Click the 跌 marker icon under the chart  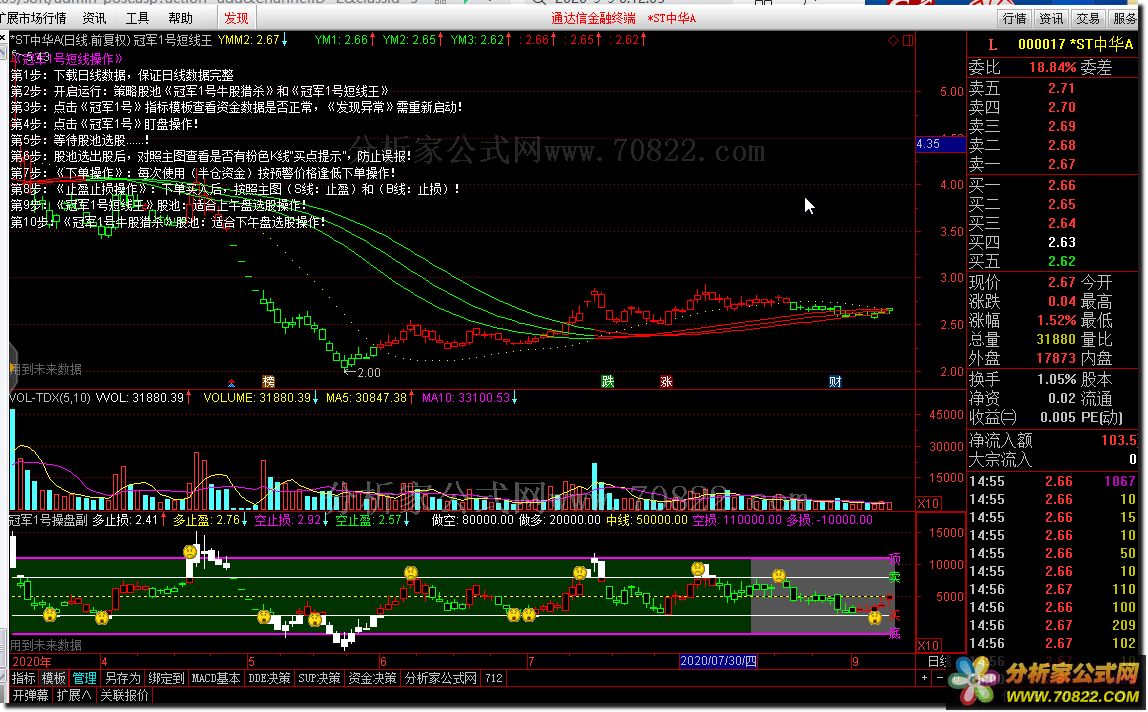point(608,382)
